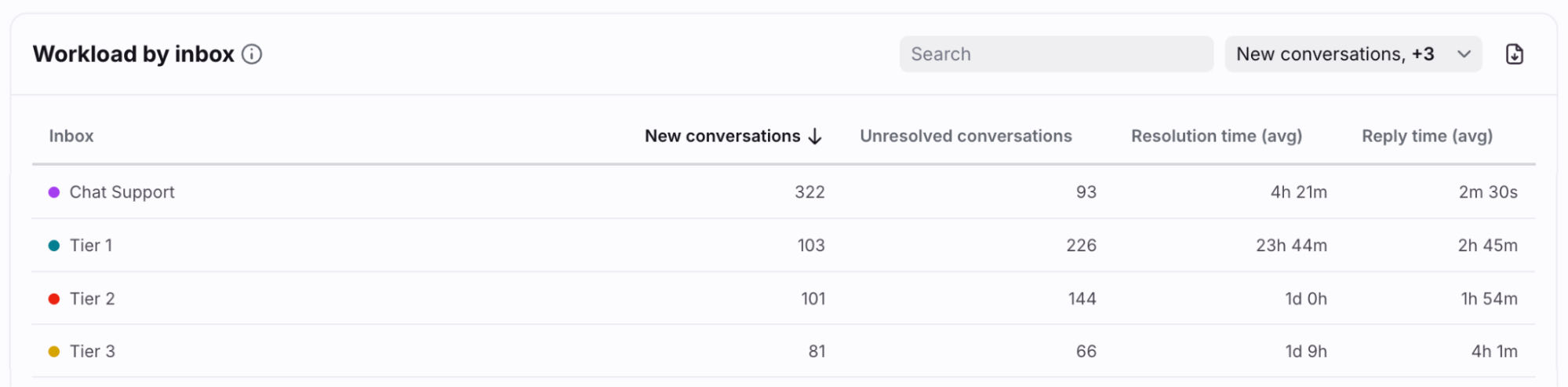
Task: Click the sort arrow on New conversations
Action: [x=815, y=137]
